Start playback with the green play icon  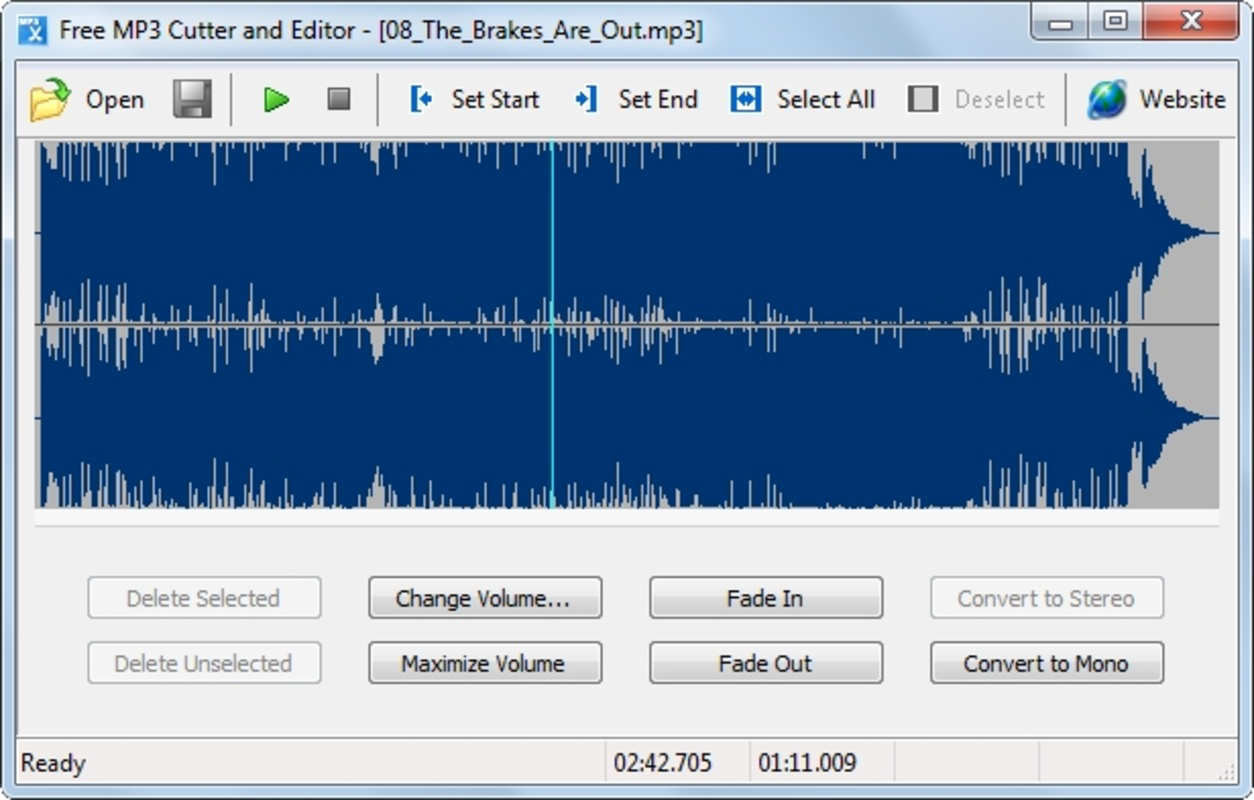coord(276,99)
